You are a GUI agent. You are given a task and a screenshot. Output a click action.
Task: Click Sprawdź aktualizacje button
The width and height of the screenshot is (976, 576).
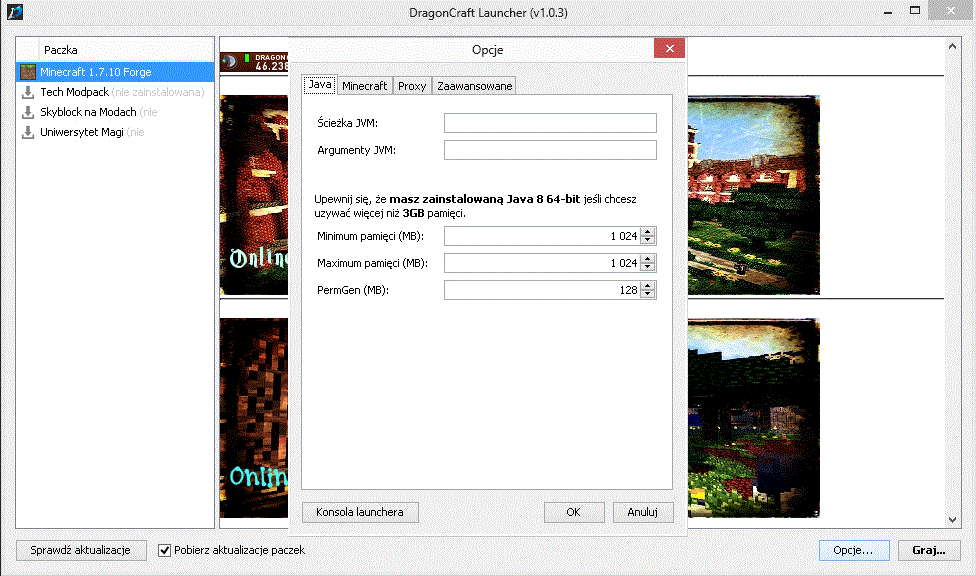tap(81, 550)
